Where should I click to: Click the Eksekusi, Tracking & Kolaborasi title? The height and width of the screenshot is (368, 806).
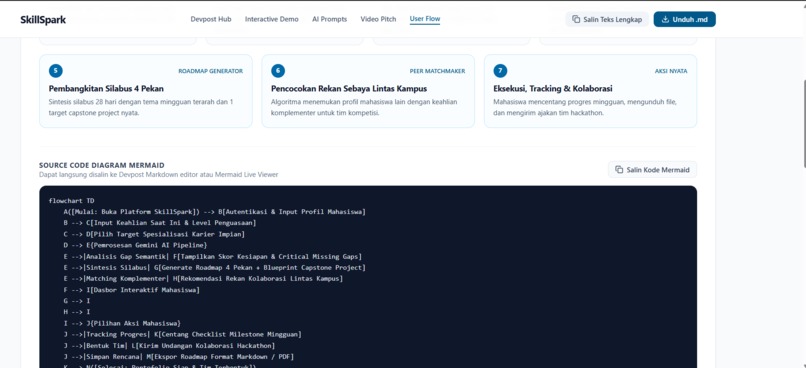coord(553,88)
